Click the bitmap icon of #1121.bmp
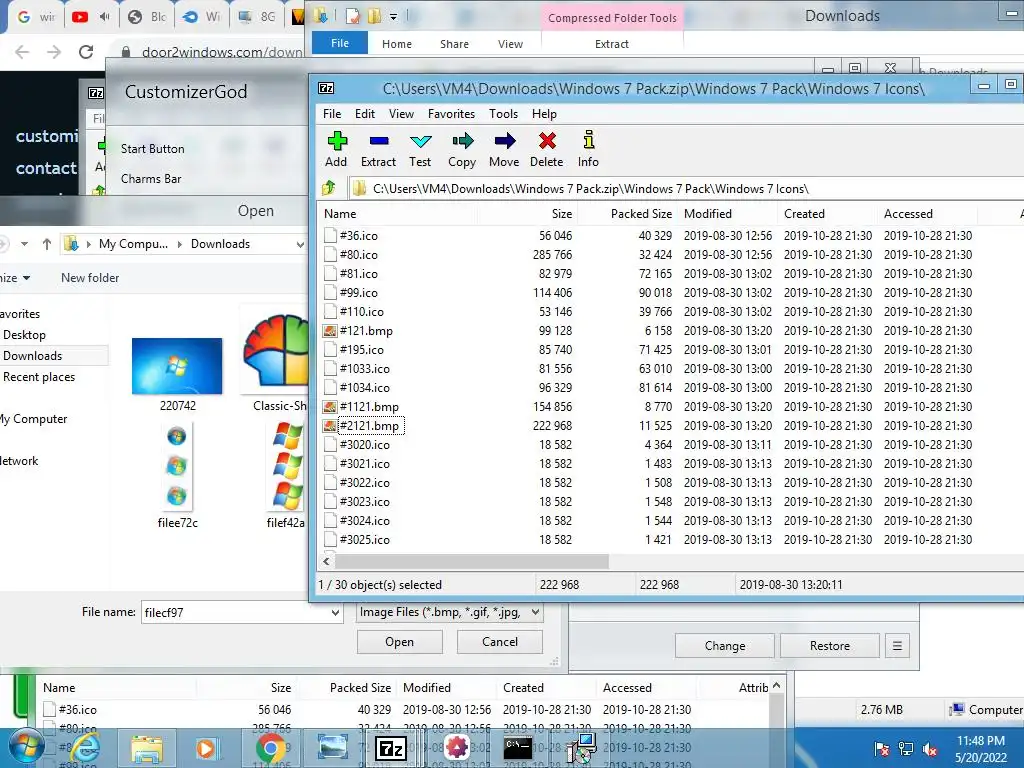Image resolution: width=1024 pixels, height=768 pixels. (330, 407)
